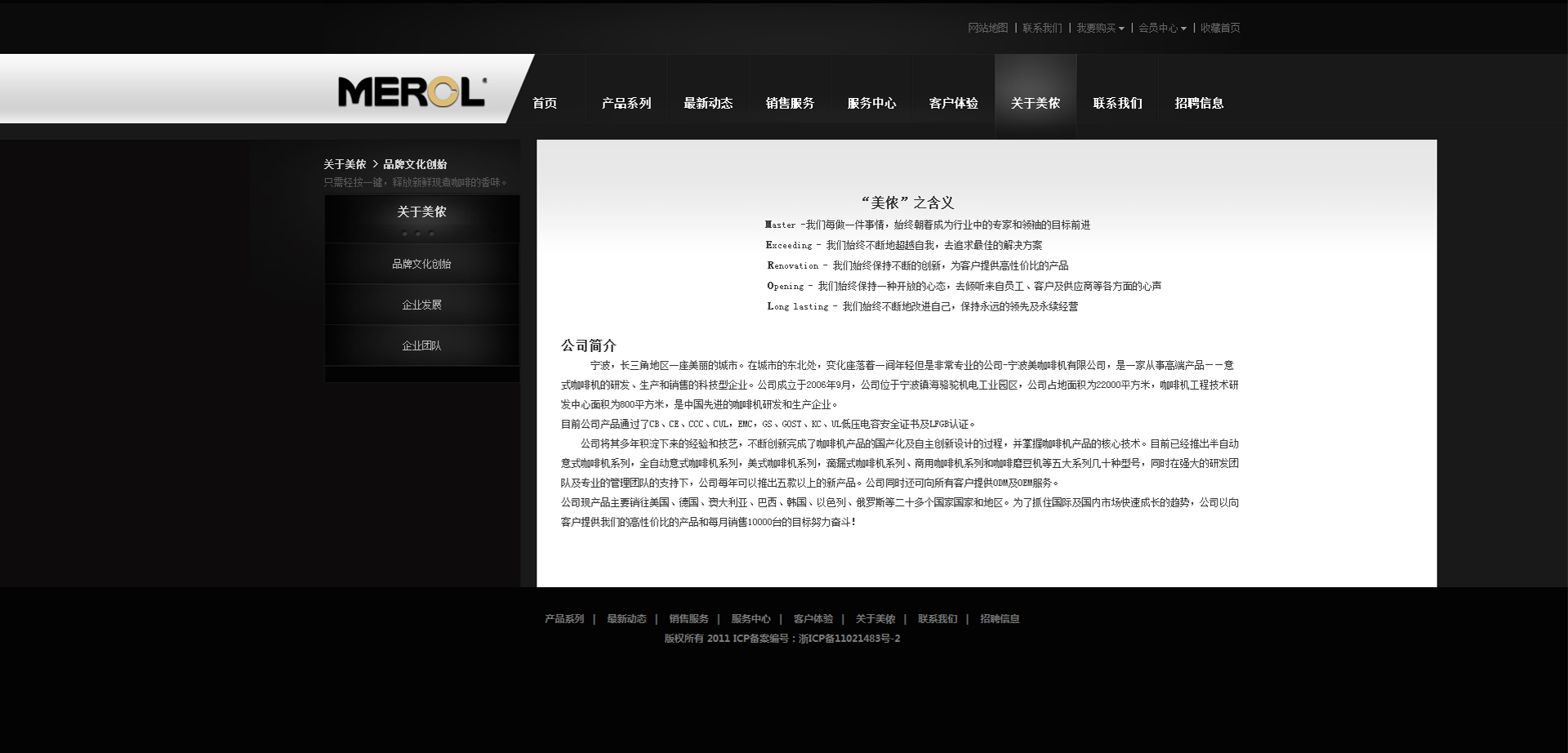Go to 首页 in main navigation
This screenshot has width=1568, height=753.
pyautogui.click(x=545, y=103)
